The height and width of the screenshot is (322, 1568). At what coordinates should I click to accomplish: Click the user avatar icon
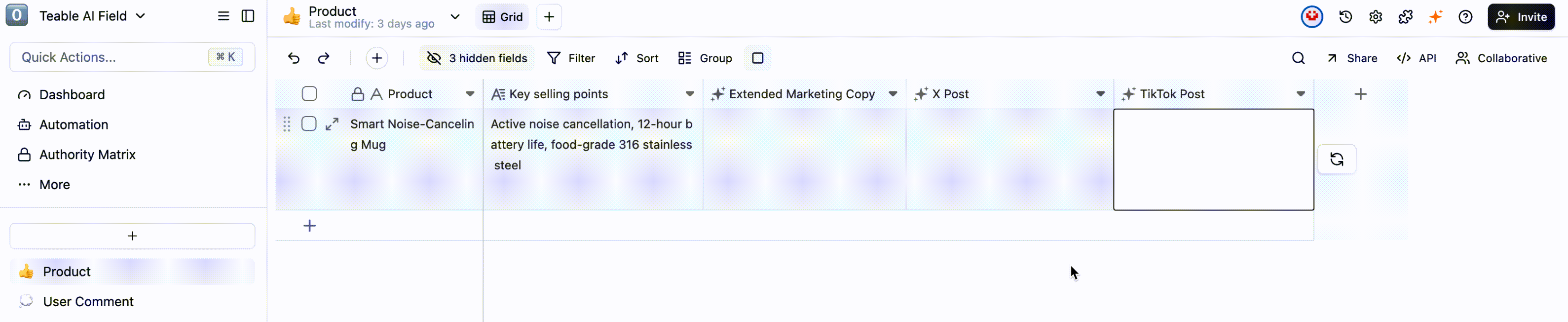click(x=1312, y=16)
